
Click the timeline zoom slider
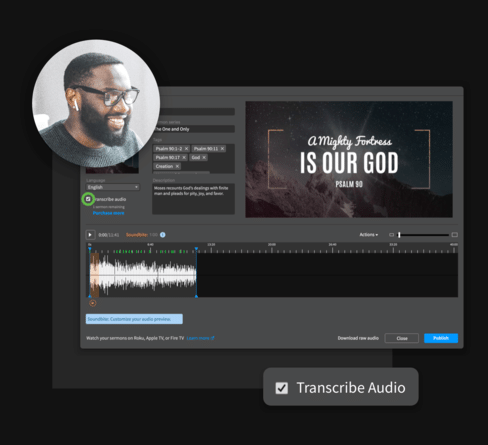423,235
